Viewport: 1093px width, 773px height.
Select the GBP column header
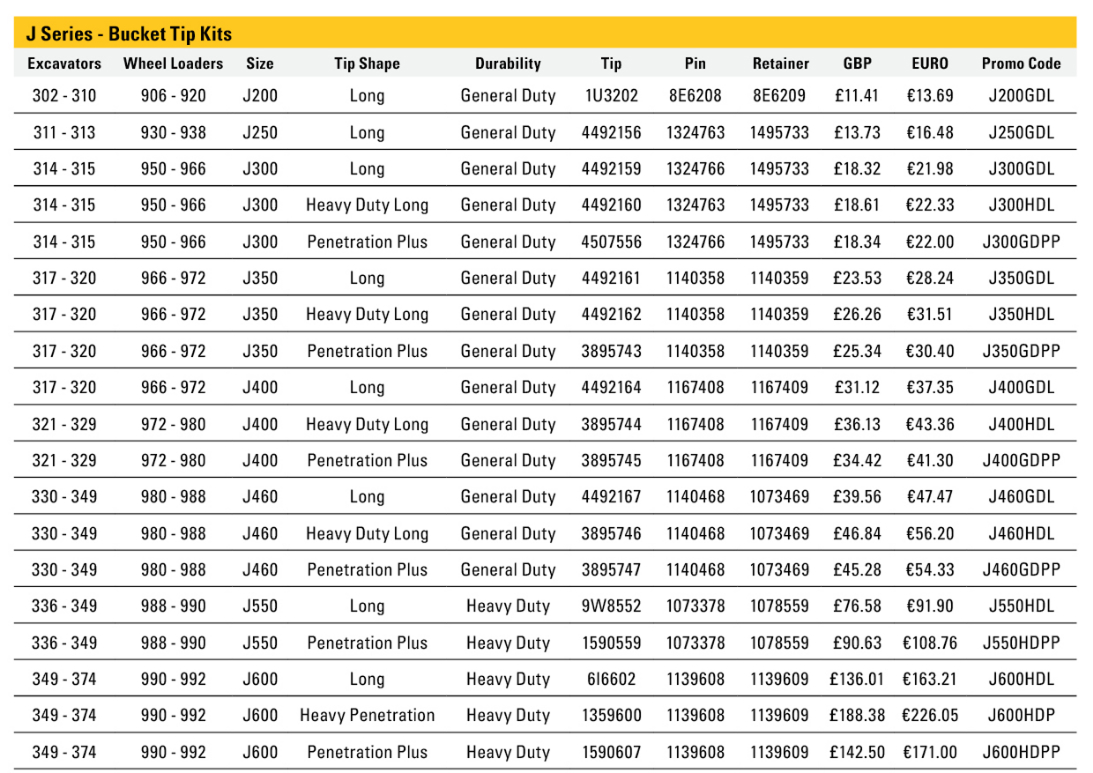(857, 63)
